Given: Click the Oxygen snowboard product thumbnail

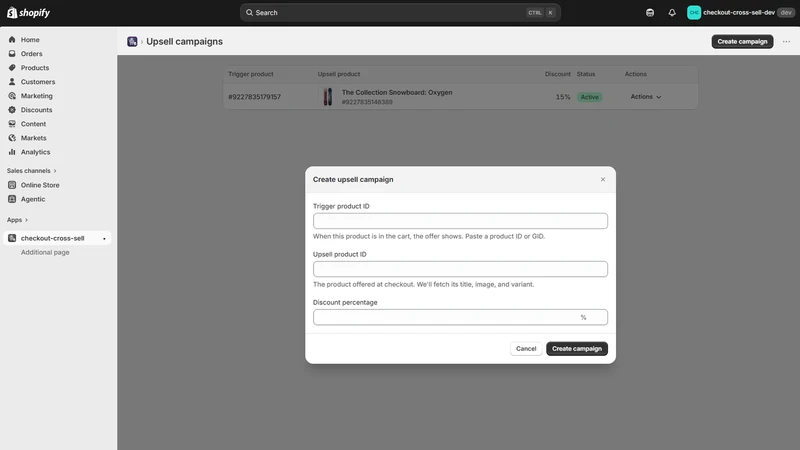Looking at the screenshot, I should point(328,96).
